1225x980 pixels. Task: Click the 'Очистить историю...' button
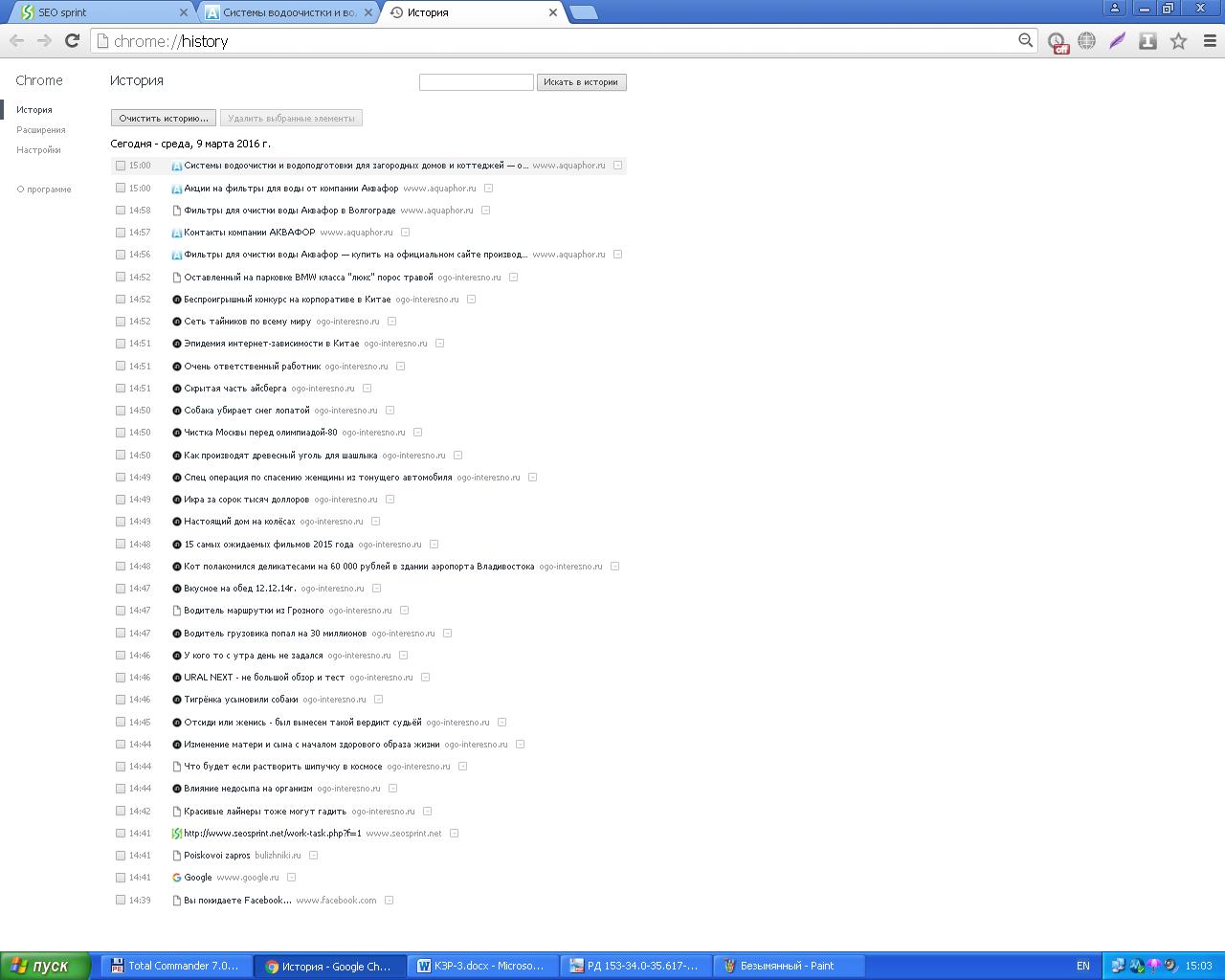(164, 119)
